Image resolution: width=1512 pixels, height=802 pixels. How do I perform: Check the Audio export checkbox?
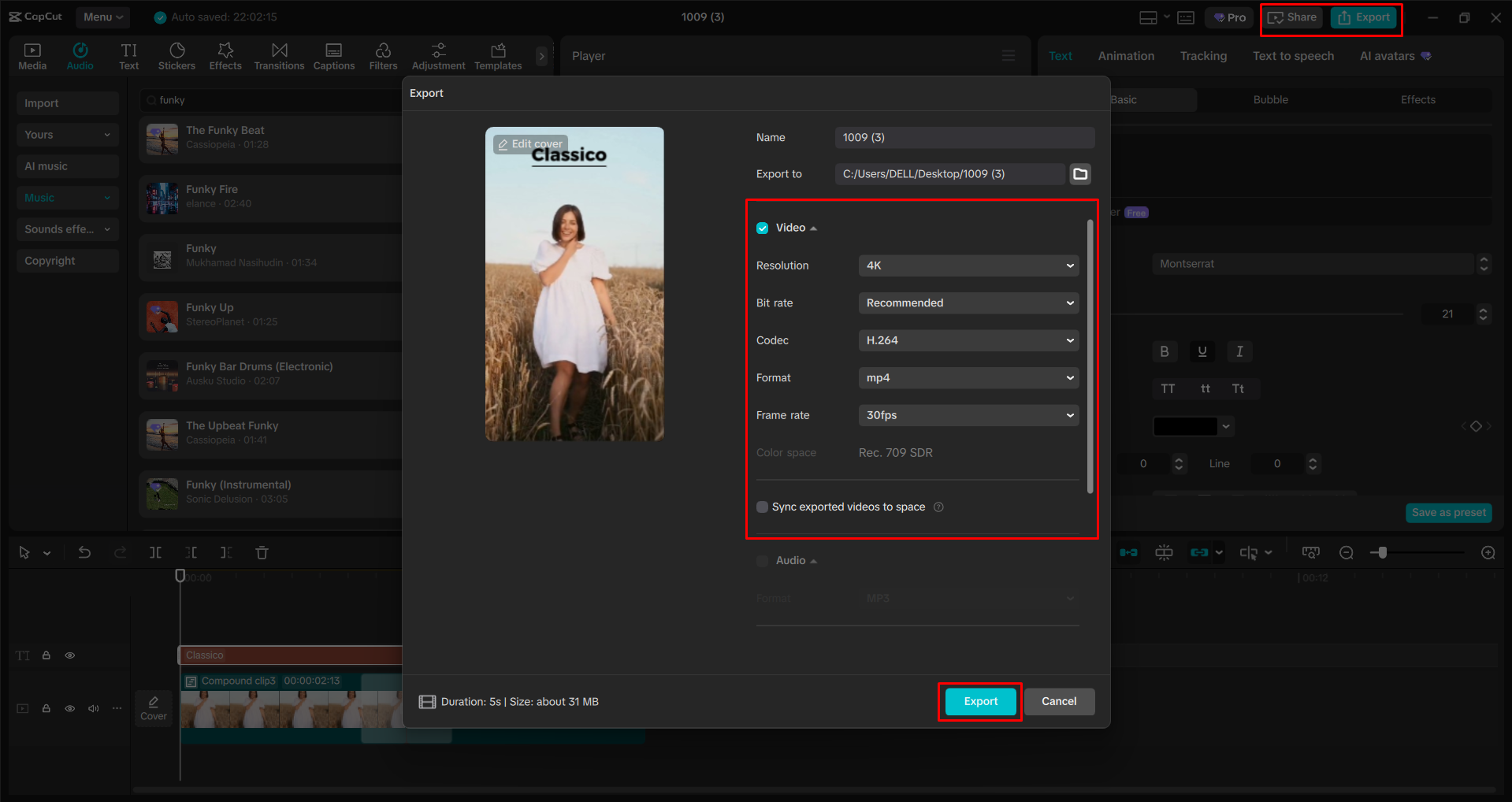[762, 560]
